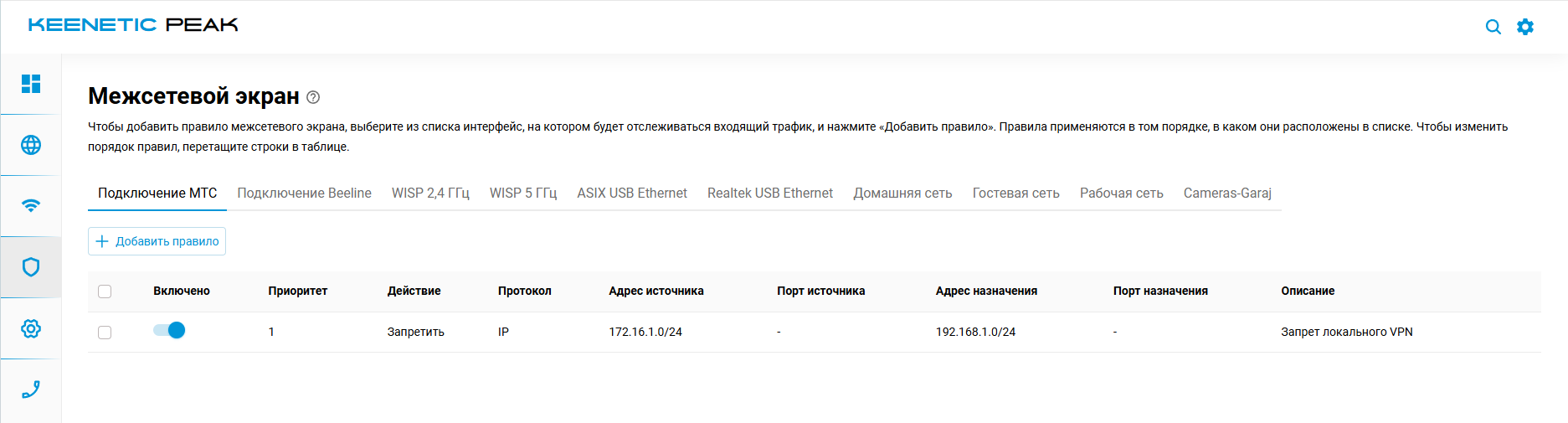1568x423 pixels.
Task: Open the dashboard icon in sidebar
Action: (x=31, y=84)
